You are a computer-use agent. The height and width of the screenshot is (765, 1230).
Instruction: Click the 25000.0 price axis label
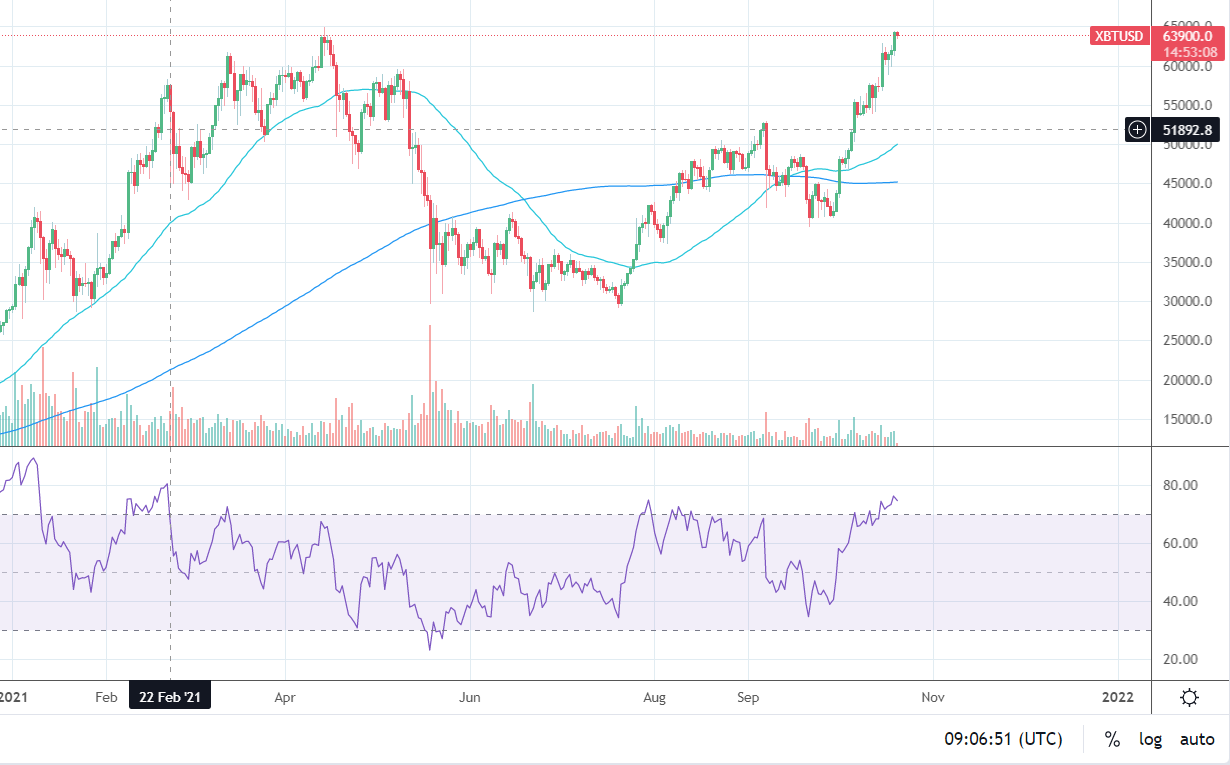coord(1187,341)
